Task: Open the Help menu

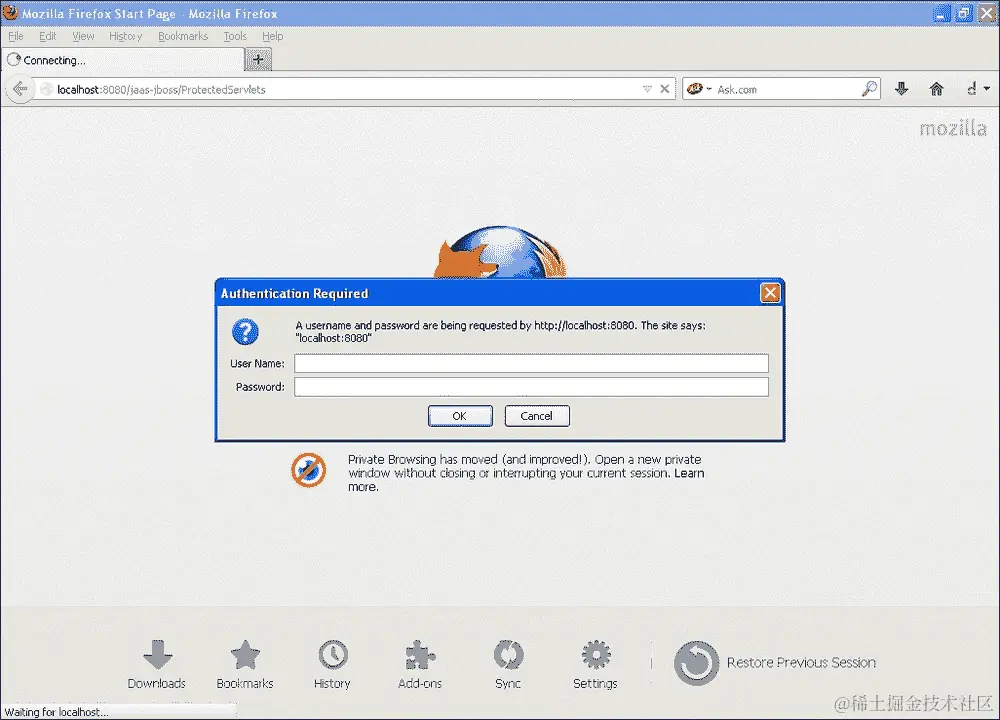Action: [x=272, y=36]
